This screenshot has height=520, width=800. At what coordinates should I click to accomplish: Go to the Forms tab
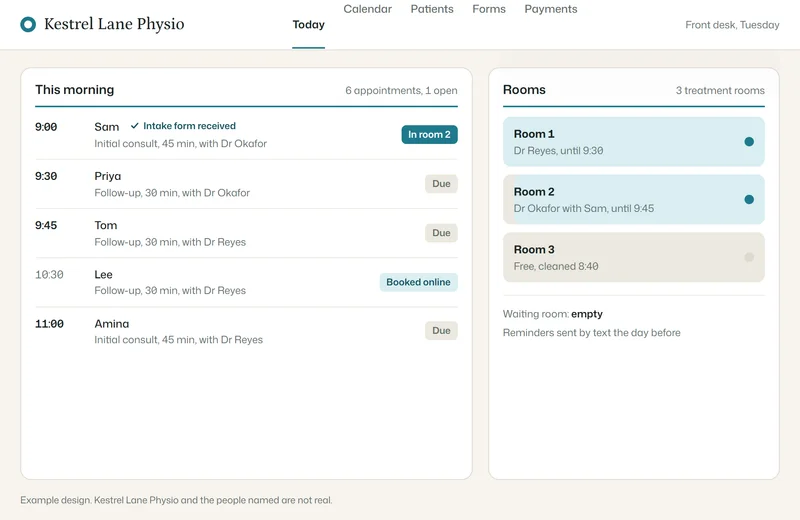(x=489, y=9)
